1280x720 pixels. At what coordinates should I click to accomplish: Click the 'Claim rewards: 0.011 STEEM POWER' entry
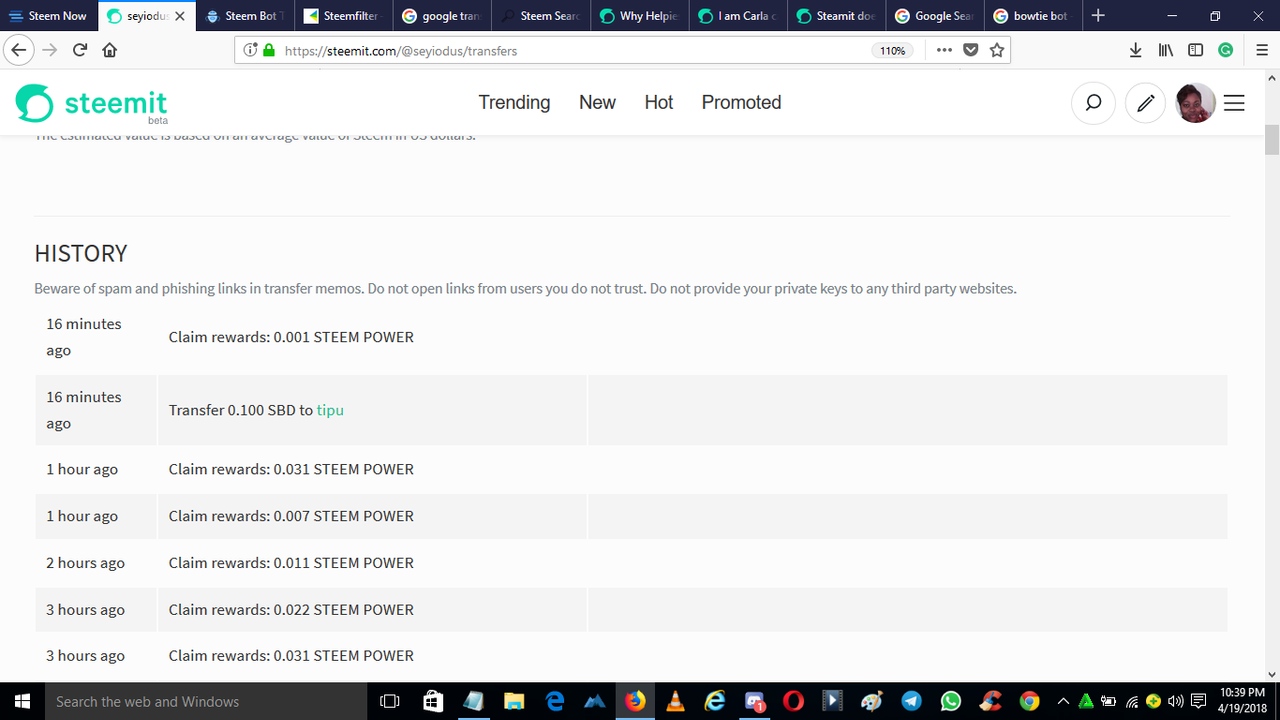(x=291, y=563)
